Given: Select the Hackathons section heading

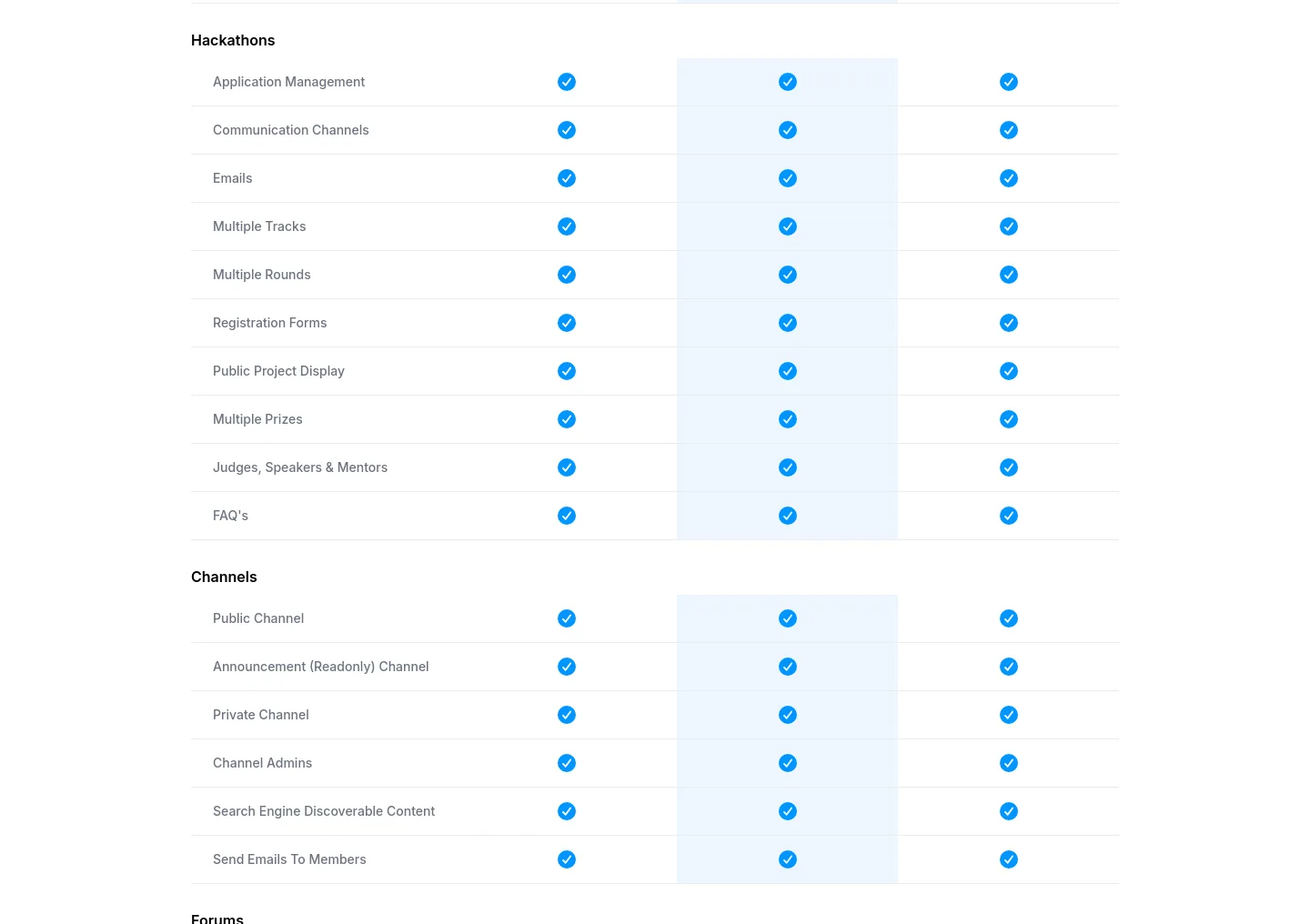Looking at the screenshot, I should [233, 40].
